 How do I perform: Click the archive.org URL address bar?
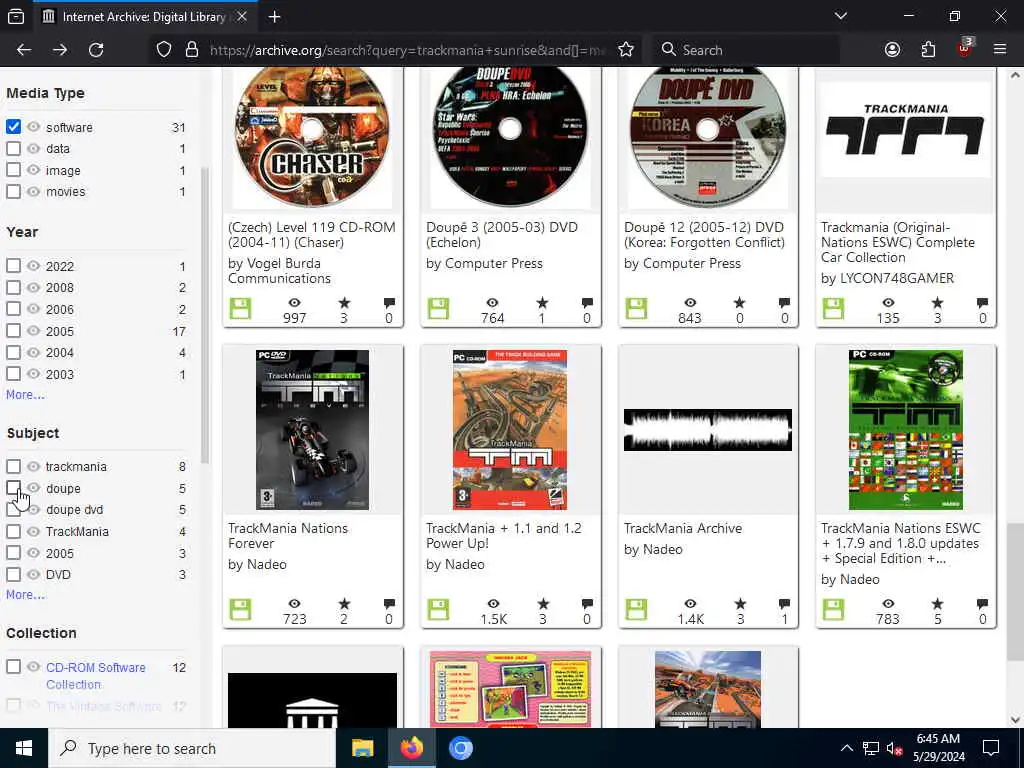click(408, 50)
